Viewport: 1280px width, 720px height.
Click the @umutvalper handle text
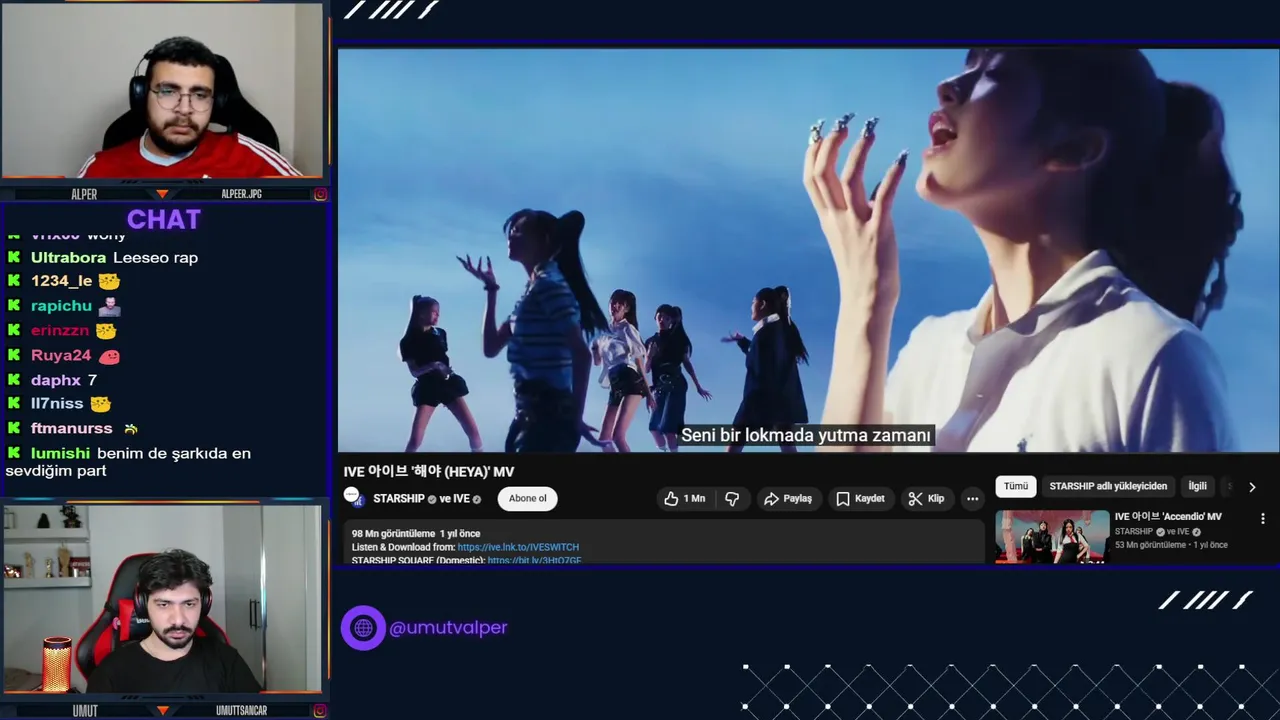point(448,628)
